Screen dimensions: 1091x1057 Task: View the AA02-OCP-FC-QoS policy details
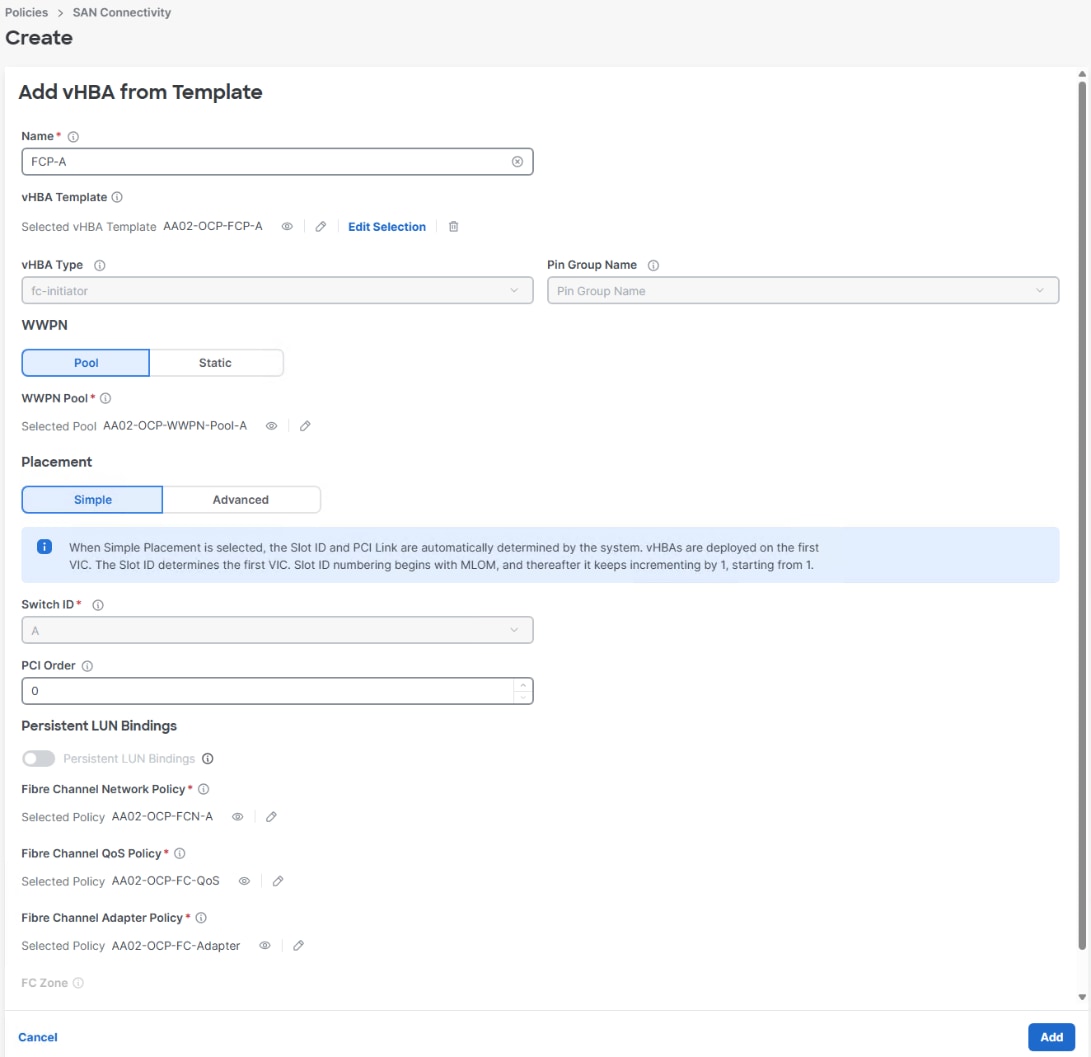tap(244, 881)
